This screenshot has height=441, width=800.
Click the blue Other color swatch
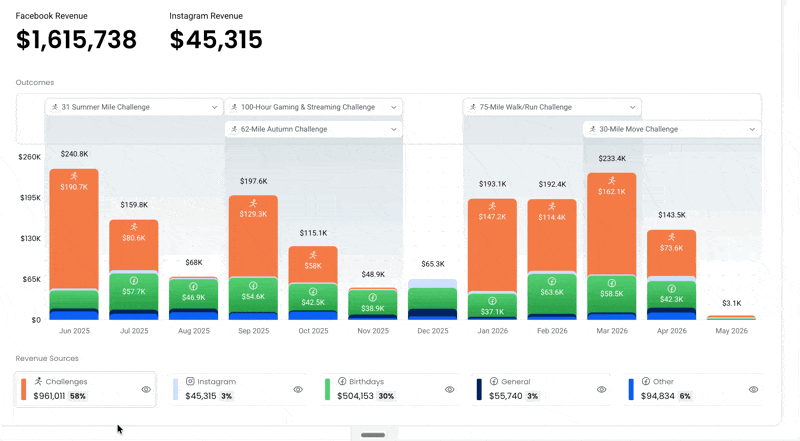[x=631, y=389]
